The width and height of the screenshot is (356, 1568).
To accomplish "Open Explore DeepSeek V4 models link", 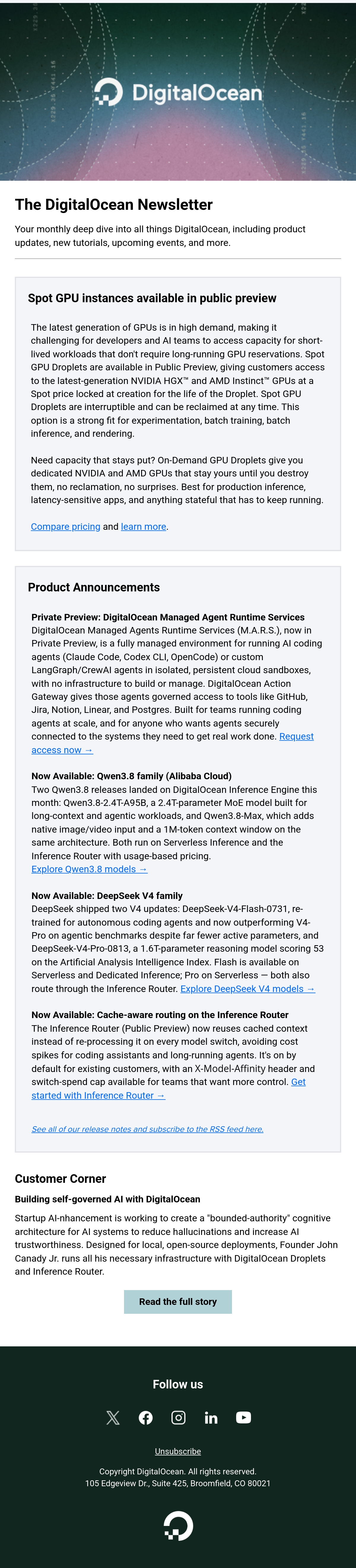I will tap(247, 988).
